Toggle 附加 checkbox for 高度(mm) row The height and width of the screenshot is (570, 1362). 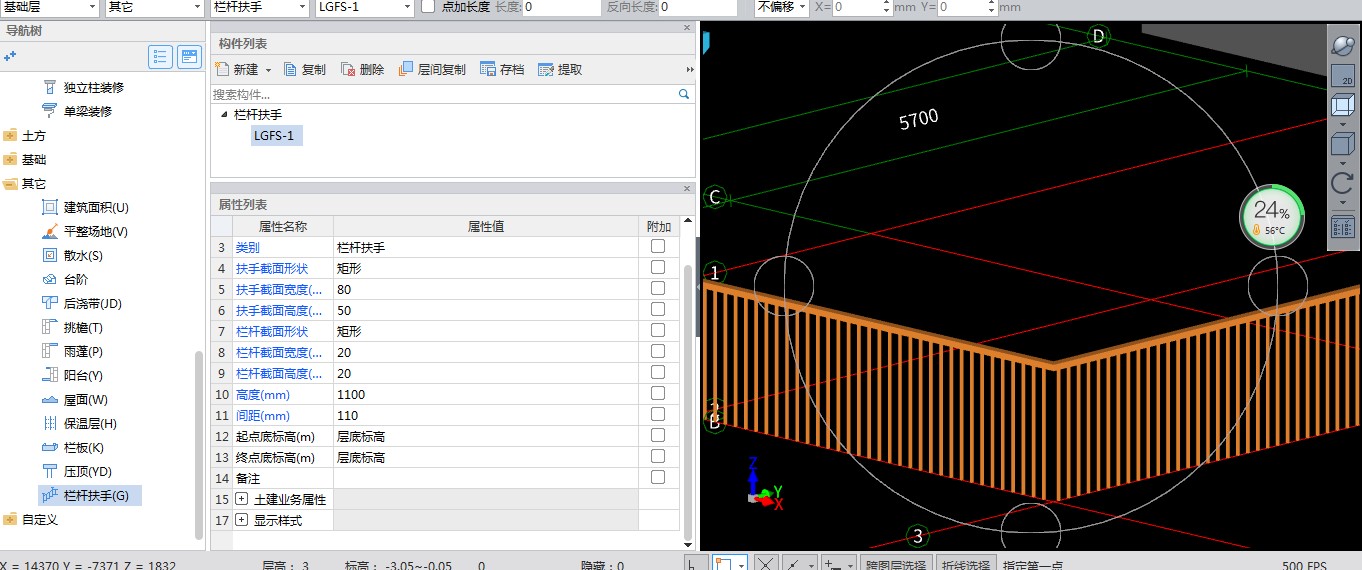658,393
